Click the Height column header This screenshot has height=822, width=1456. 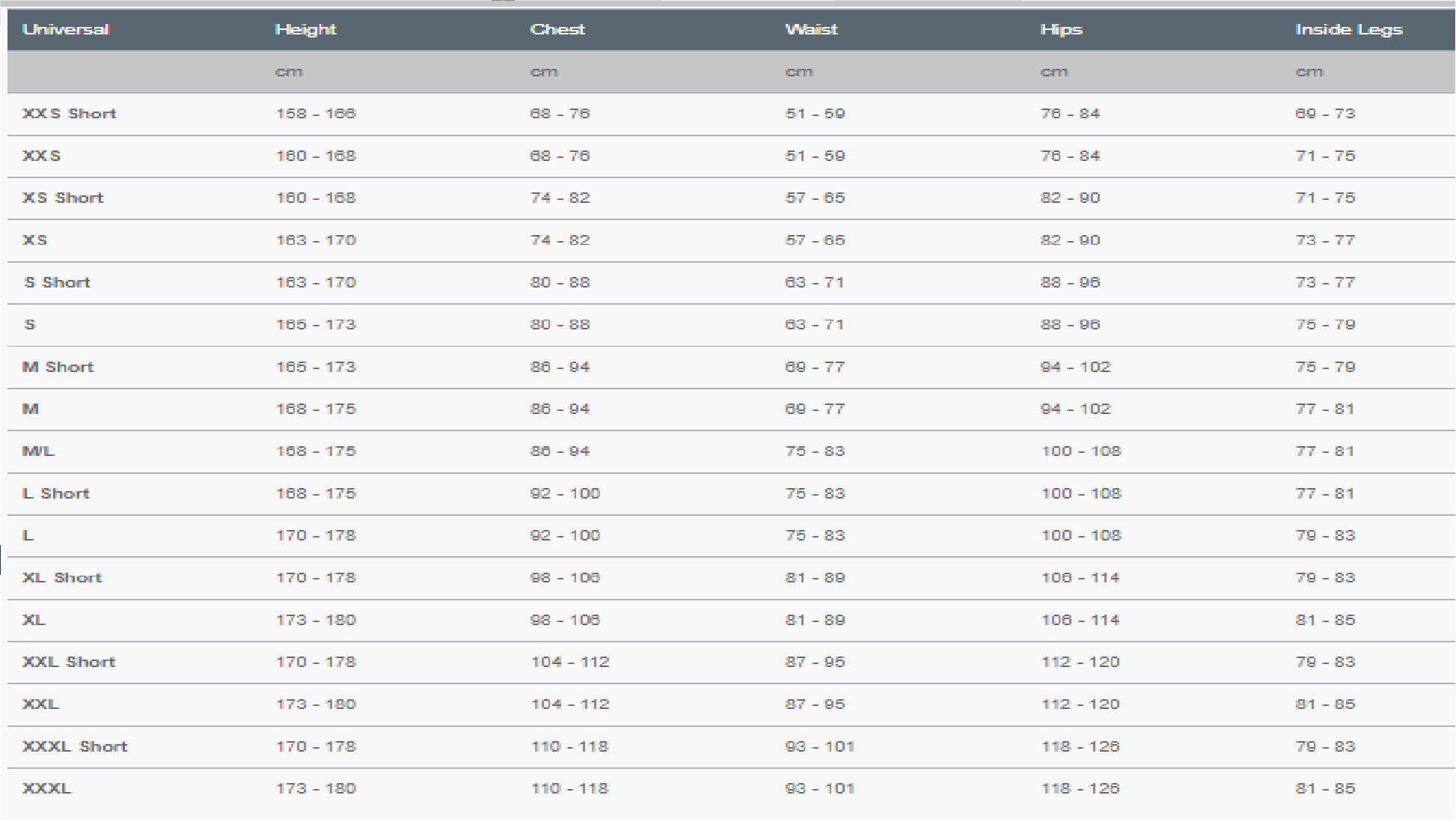[305, 30]
